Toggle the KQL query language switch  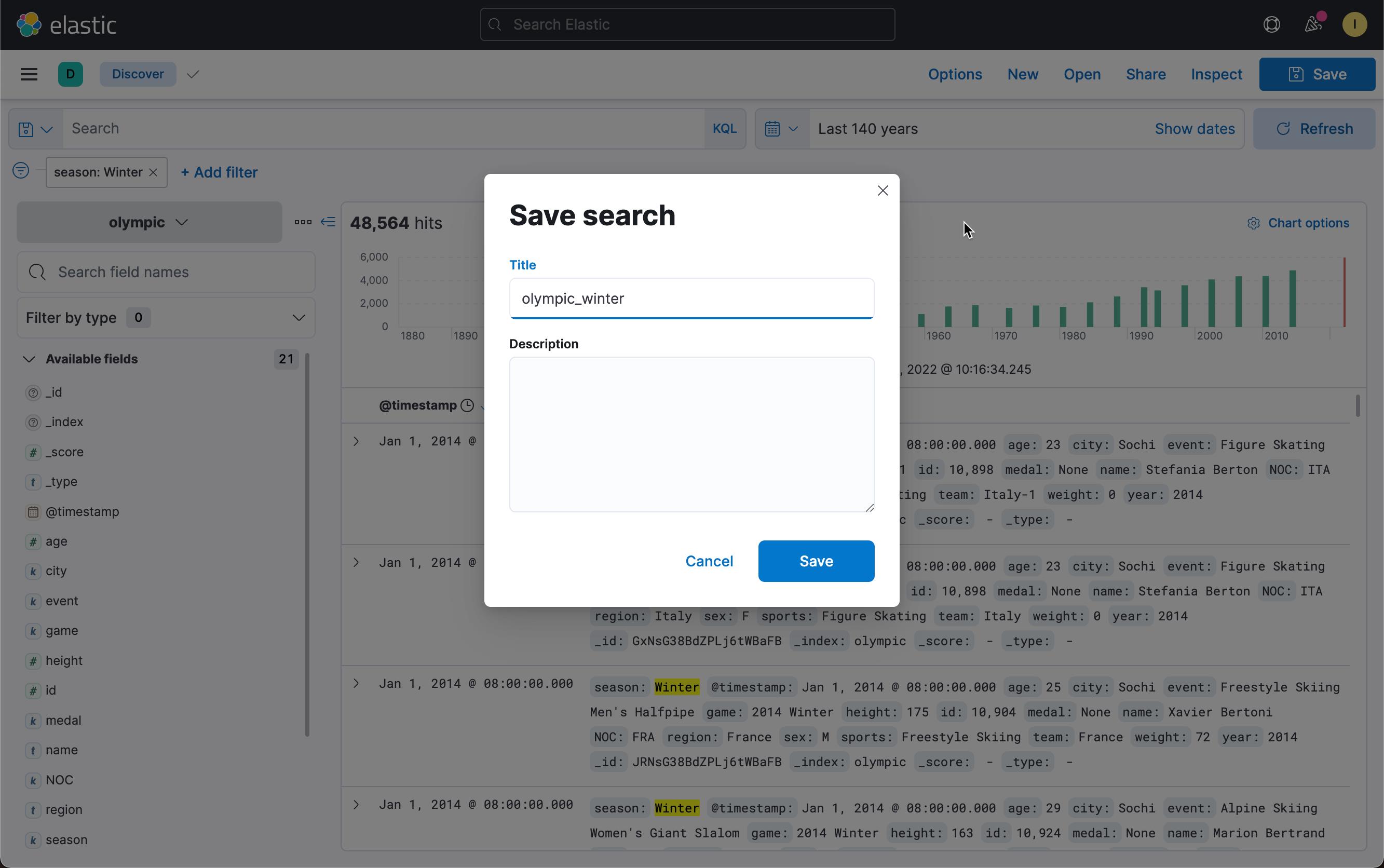tap(724, 129)
